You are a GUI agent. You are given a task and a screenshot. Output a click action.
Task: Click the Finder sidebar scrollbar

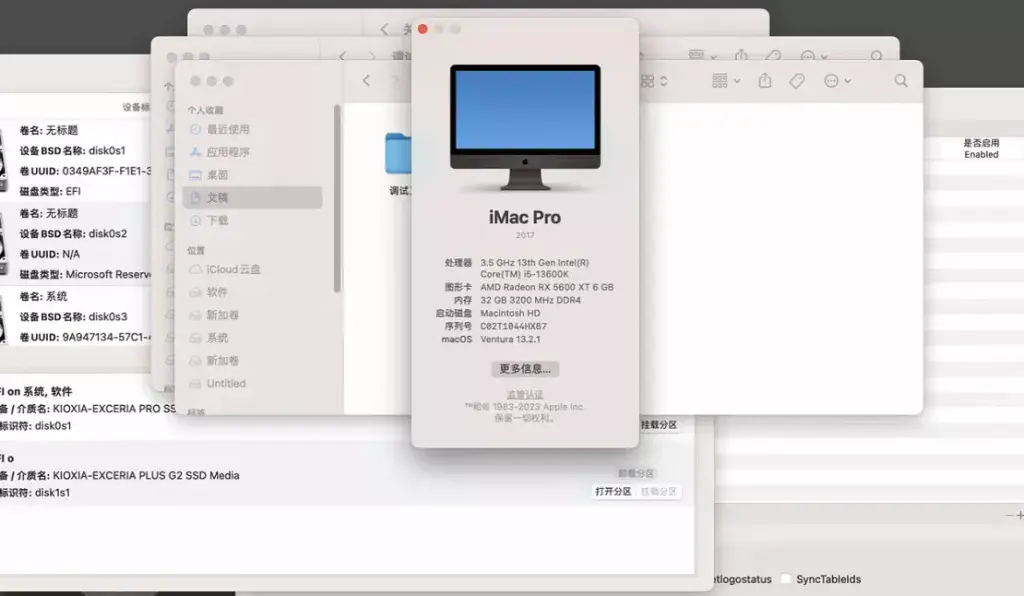click(337, 198)
